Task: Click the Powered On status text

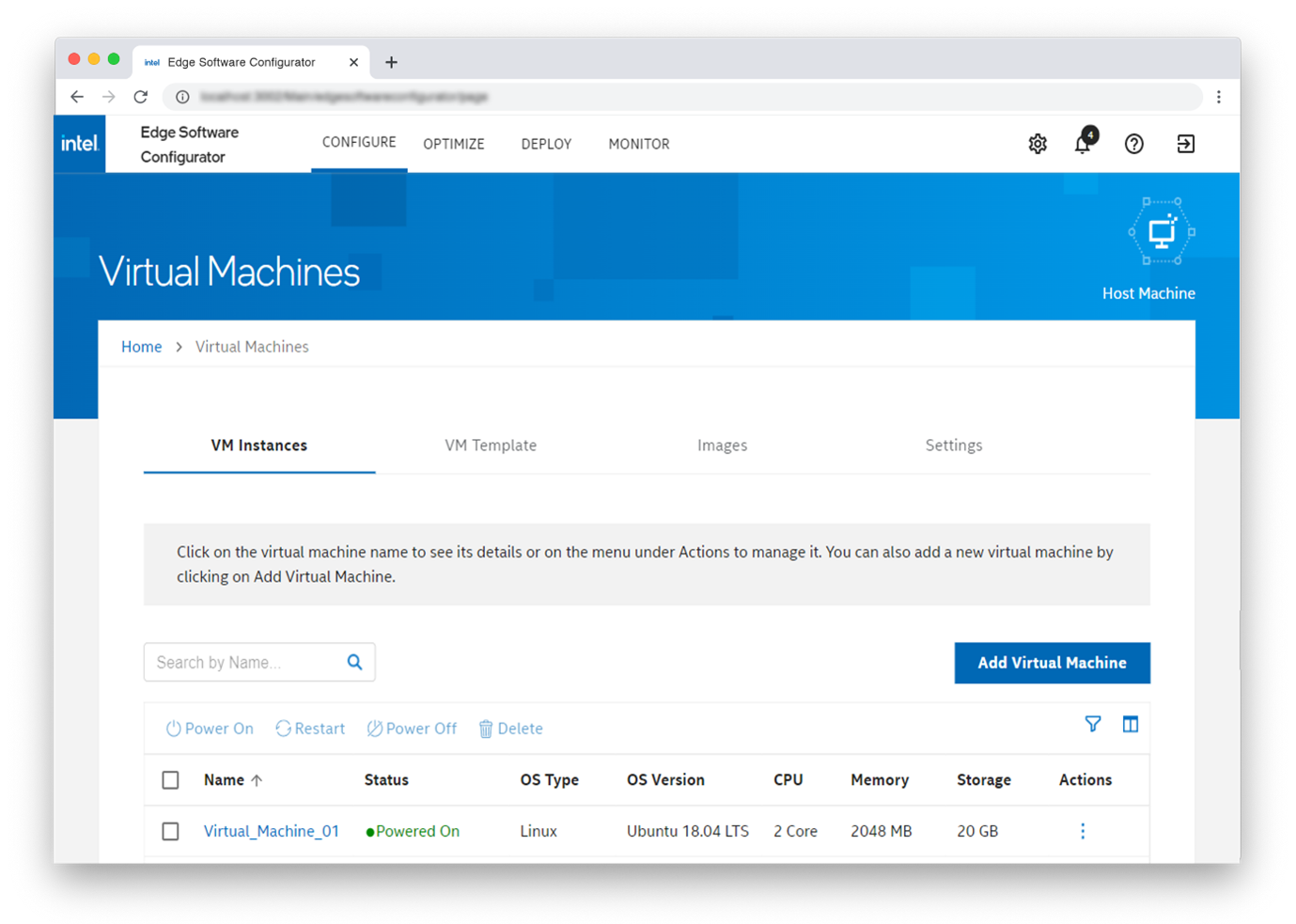Action: pos(418,831)
